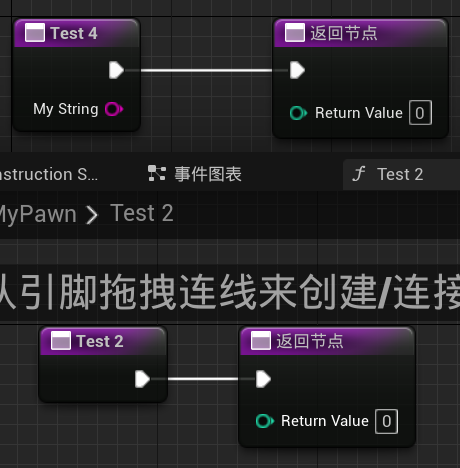Click the bottom 返回节点 node's header icon

[x=261, y=341]
